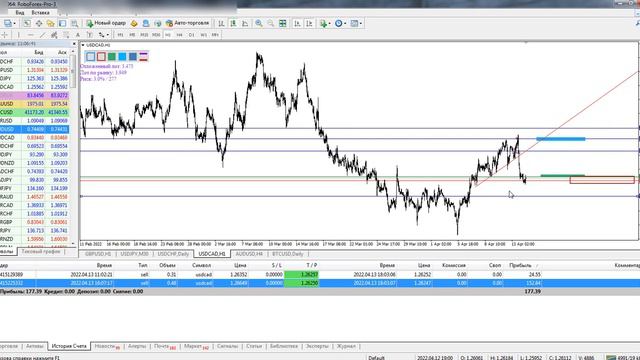Select the crosshair cursor tool
The width and height of the screenshot is (640, 360).
(x=4, y=35)
